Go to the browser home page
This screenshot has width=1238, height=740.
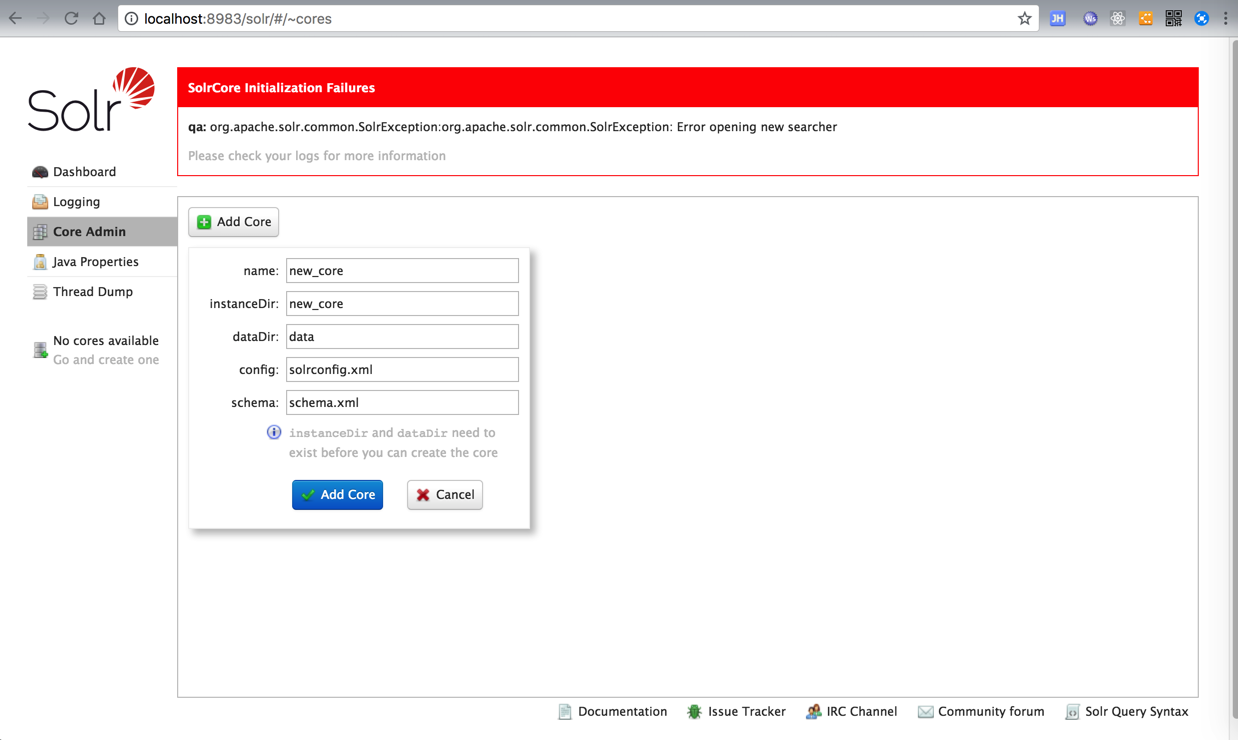click(99, 19)
